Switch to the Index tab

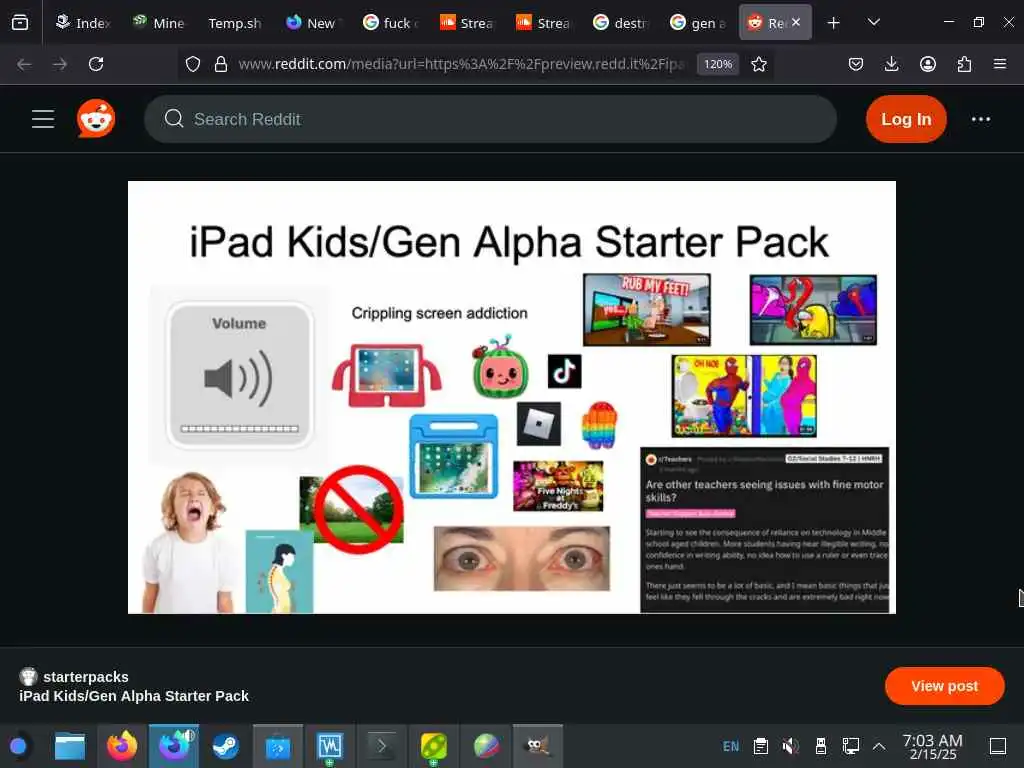tap(83, 23)
